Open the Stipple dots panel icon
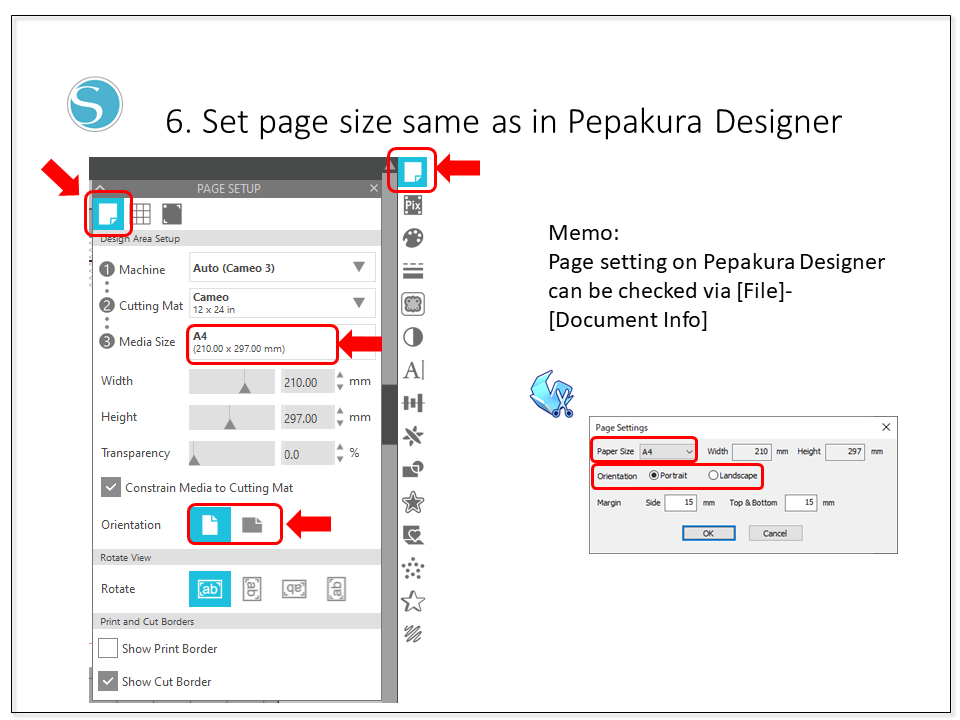Screen dimensions: 960x720 [x=413, y=568]
